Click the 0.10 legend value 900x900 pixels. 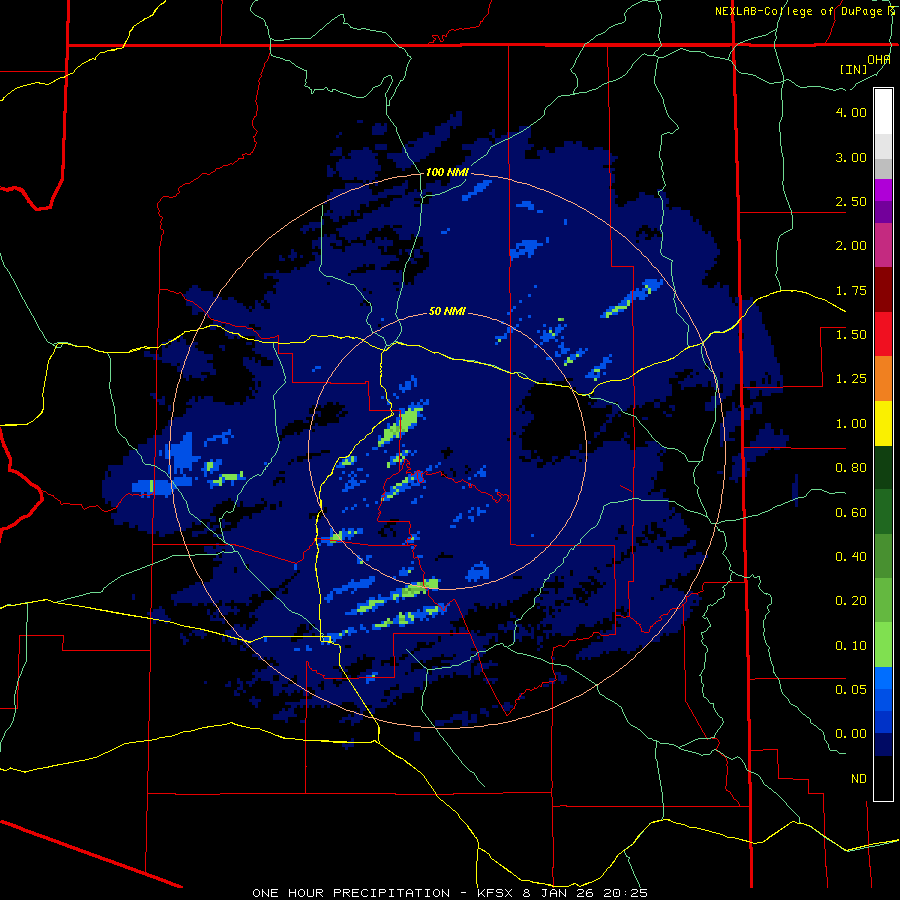(x=851, y=646)
